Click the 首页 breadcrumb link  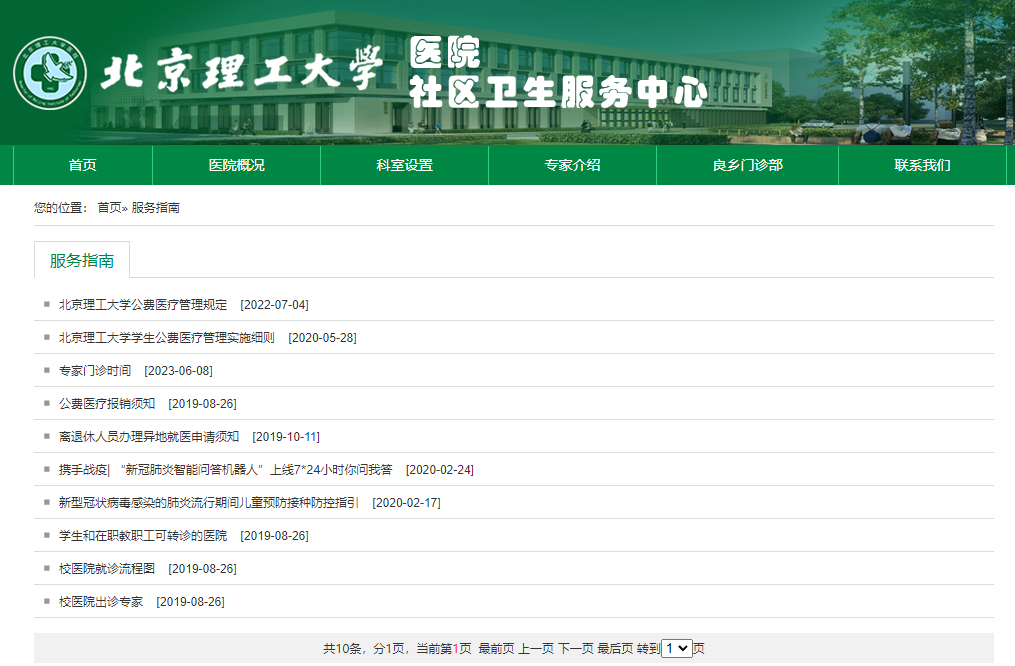pos(109,208)
